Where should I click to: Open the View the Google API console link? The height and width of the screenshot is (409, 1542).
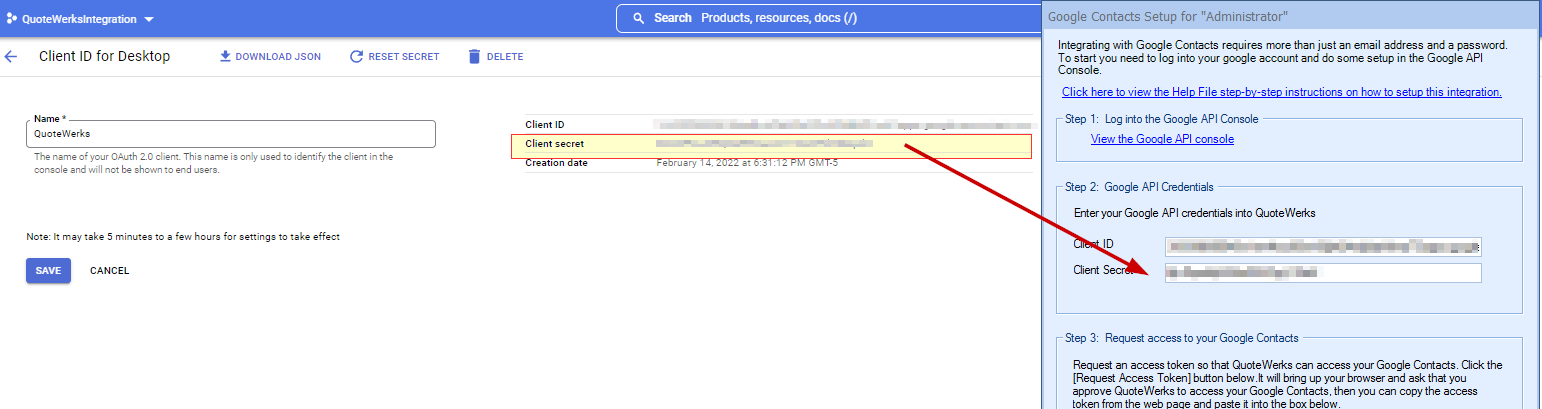1162,139
